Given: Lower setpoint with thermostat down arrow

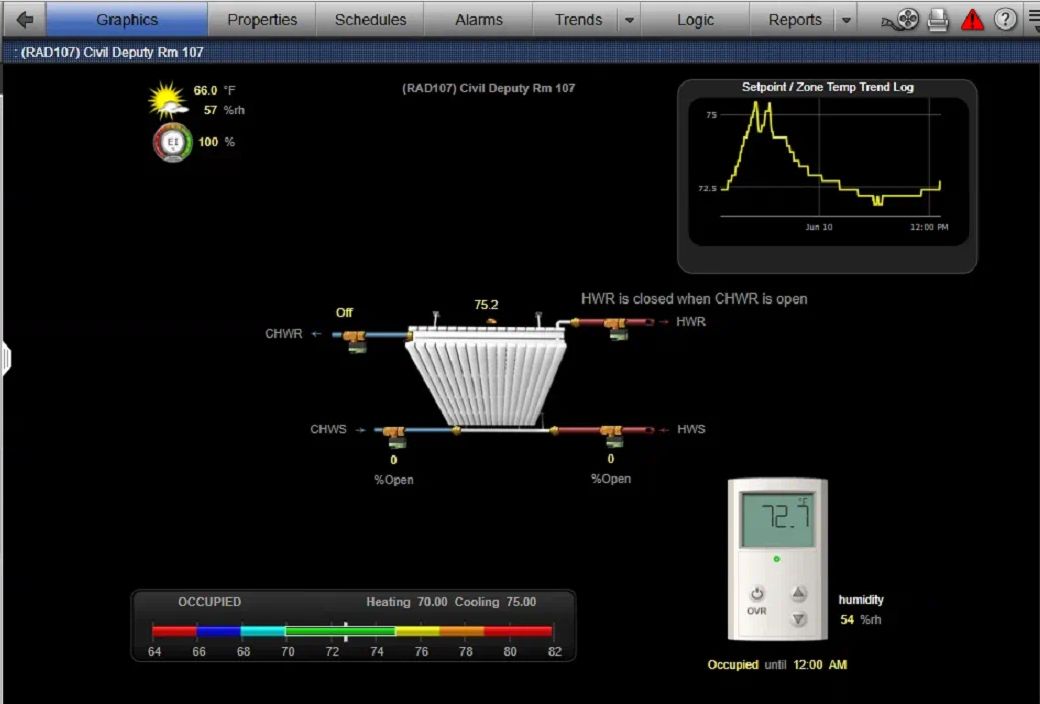Looking at the screenshot, I should (798, 618).
